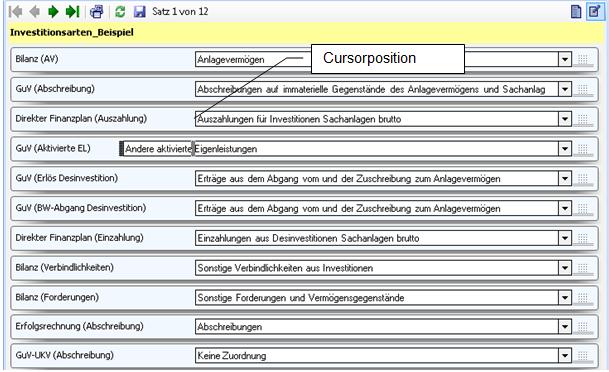Click the 'GuV-UKV (Abschreibung)' label
This screenshot has height=372, width=609.
click(x=64, y=355)
